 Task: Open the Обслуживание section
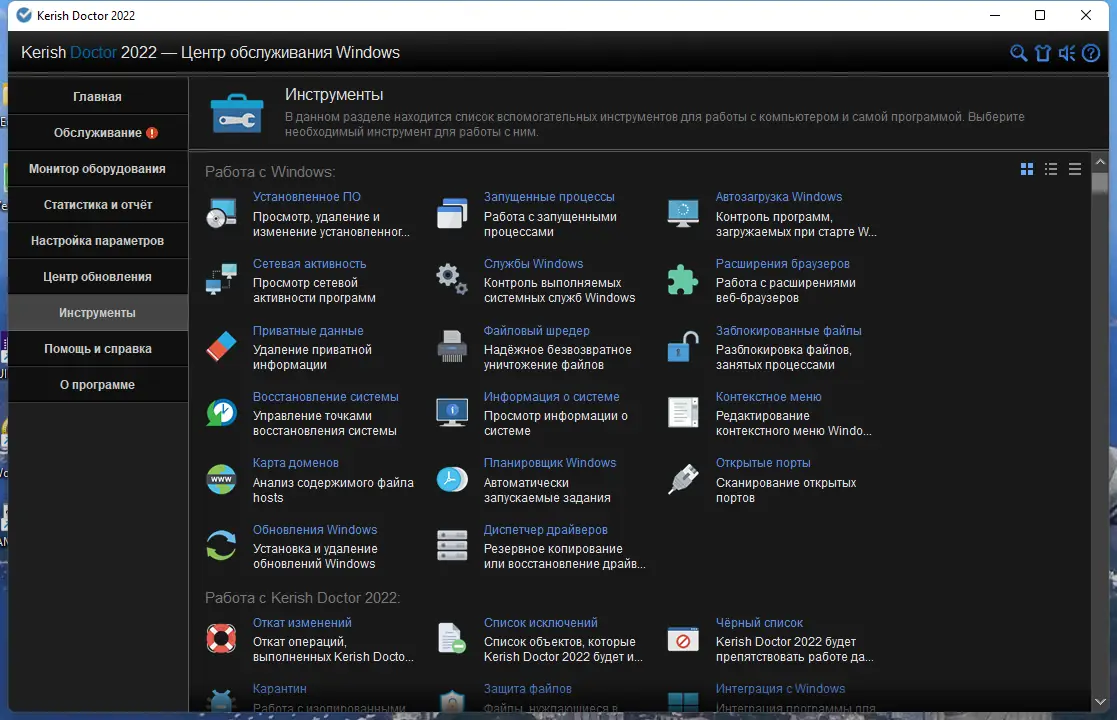point(98,133)
